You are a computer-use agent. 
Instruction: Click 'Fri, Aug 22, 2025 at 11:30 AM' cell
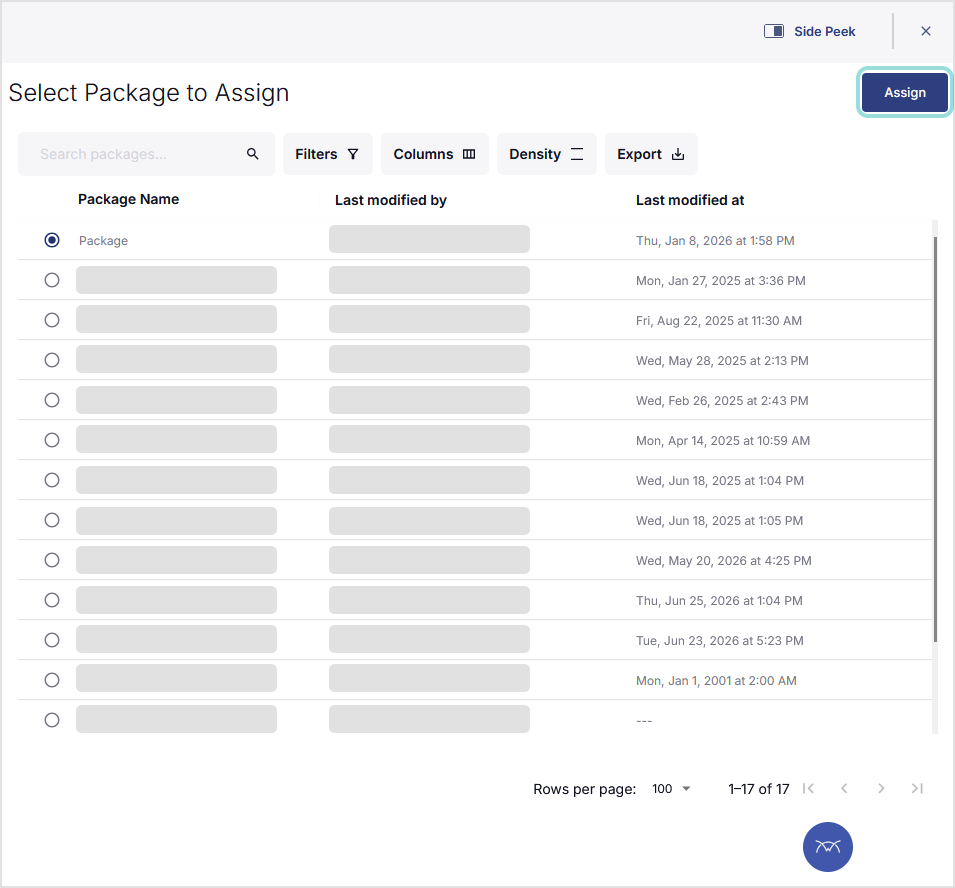[719, 320]
